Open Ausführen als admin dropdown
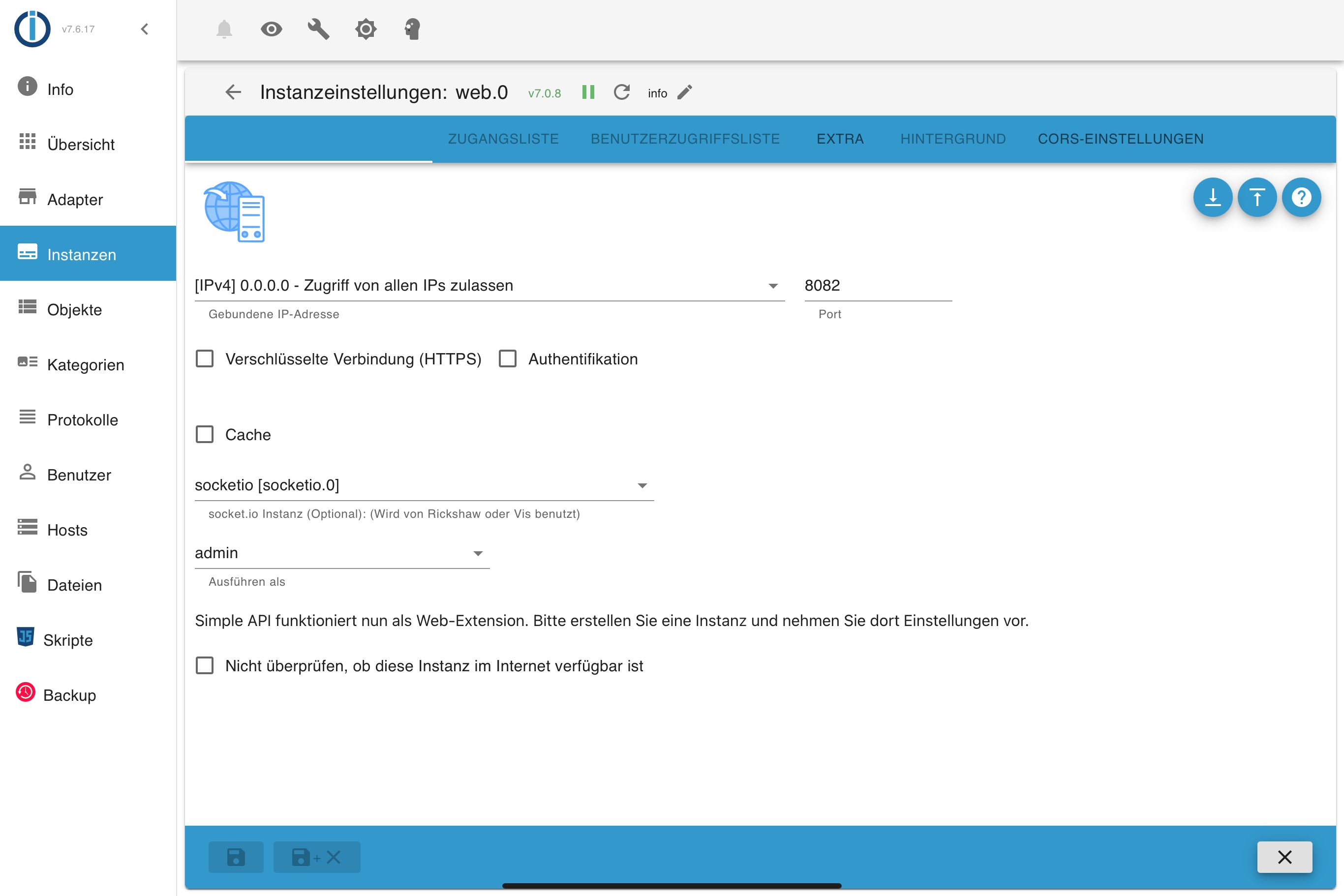This screenshot has height=896, width=1344. (x=342, y=553)
